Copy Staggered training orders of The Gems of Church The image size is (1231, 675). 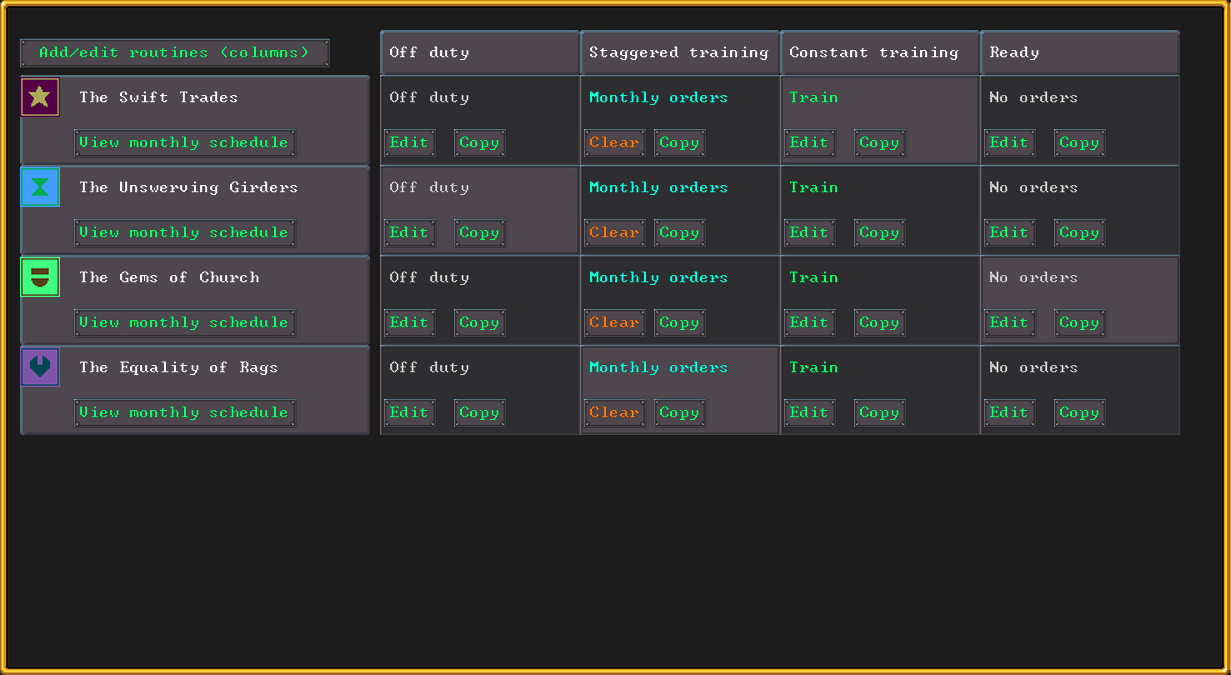(x=680, y=323)
